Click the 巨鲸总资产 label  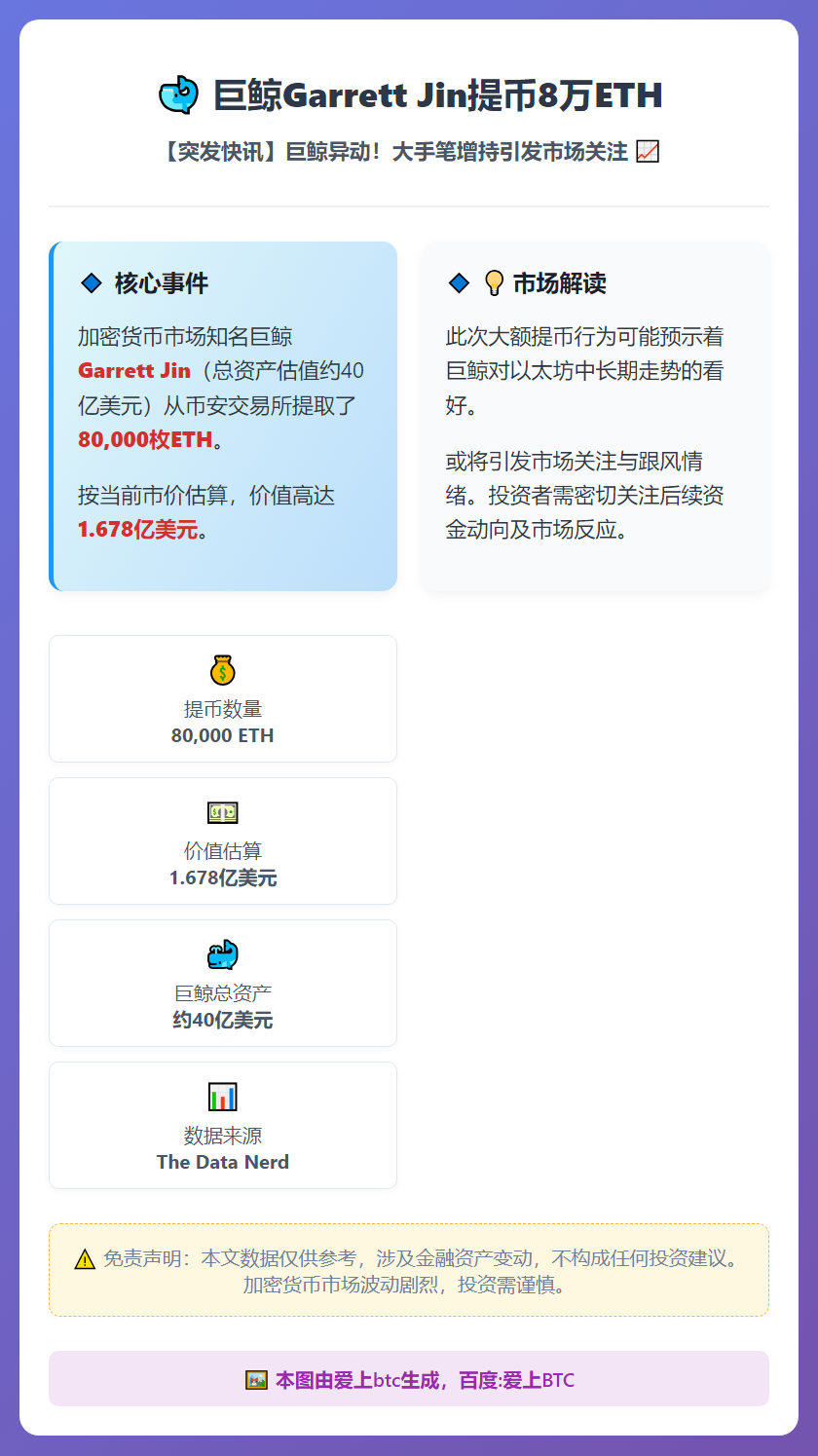point(223,993)
